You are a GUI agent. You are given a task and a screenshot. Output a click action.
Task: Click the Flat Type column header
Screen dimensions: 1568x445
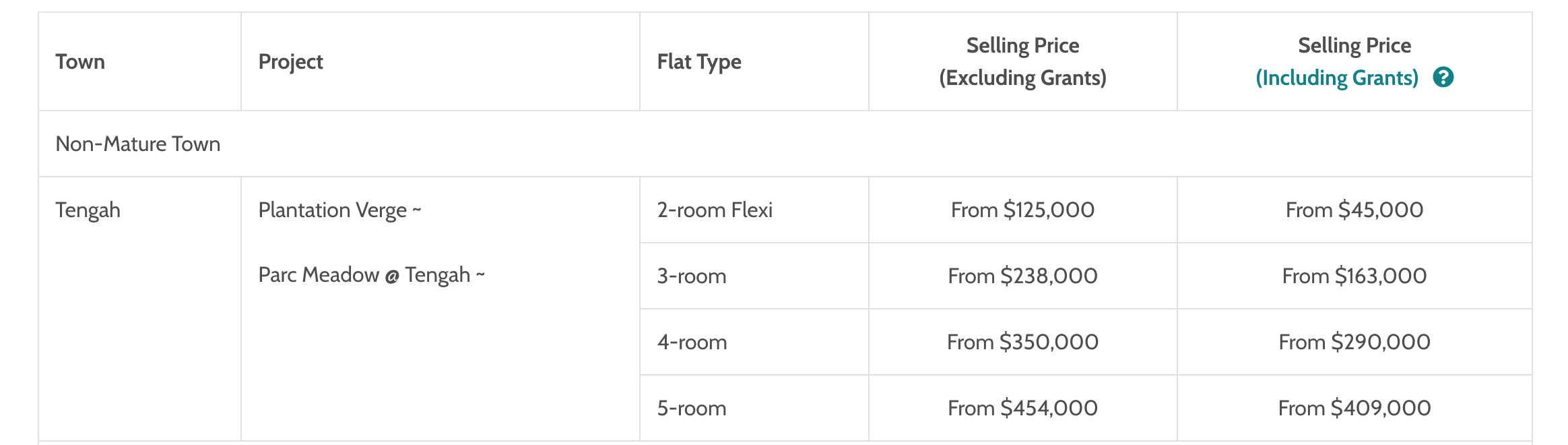699,62
